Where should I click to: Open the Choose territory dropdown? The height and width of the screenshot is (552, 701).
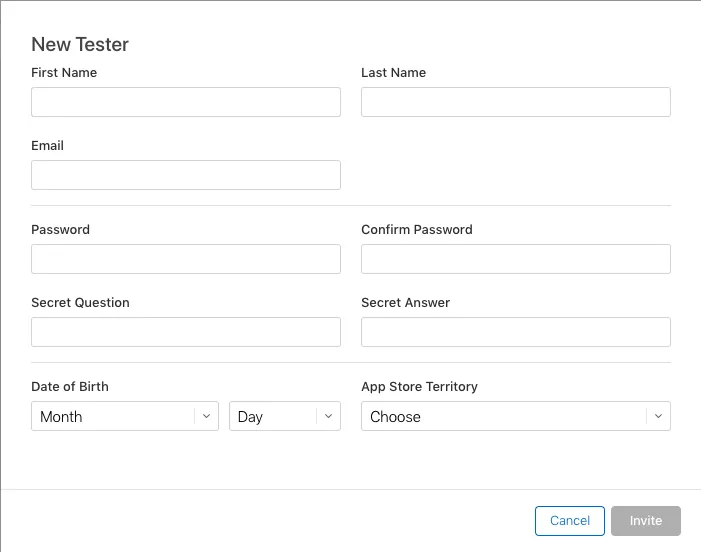pyautogui.click(x=505, y=416)
